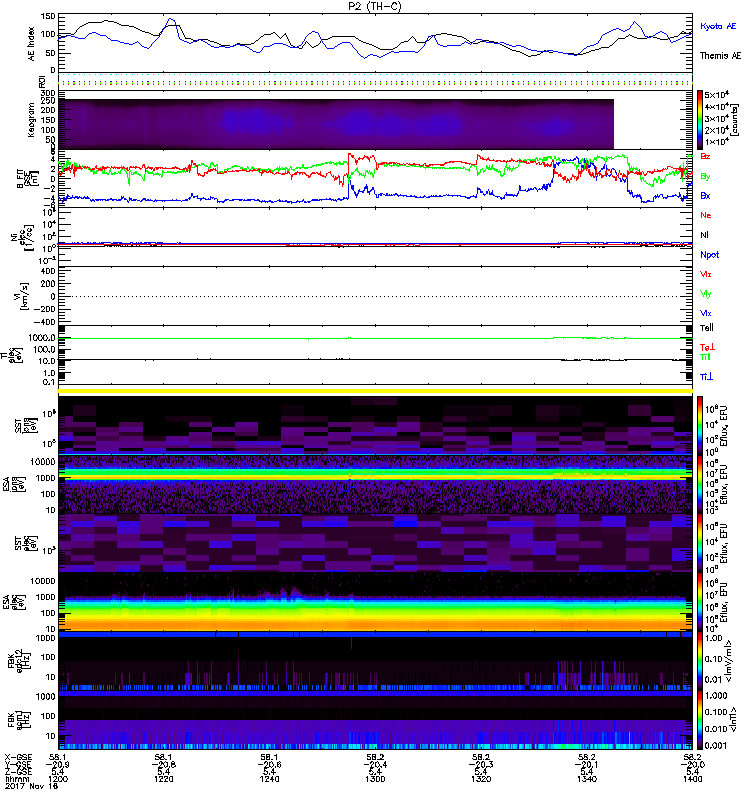
Task: Click the yellow status bar above SST panel
Action: coord(375,391)
